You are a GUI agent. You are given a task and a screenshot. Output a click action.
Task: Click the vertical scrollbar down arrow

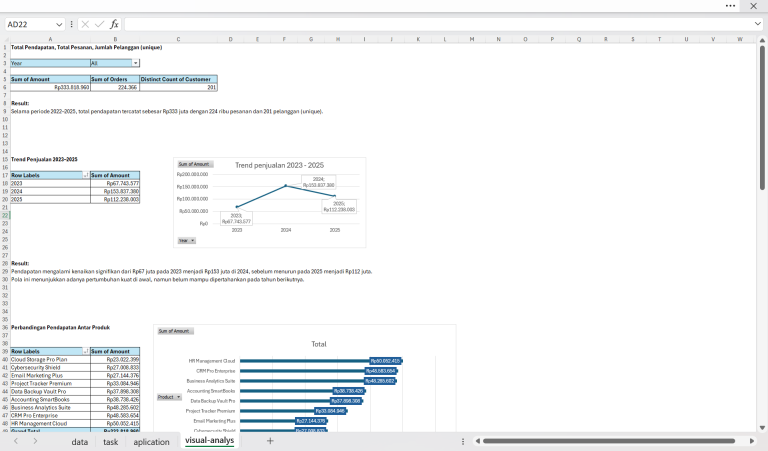click(x=762, y=427)
